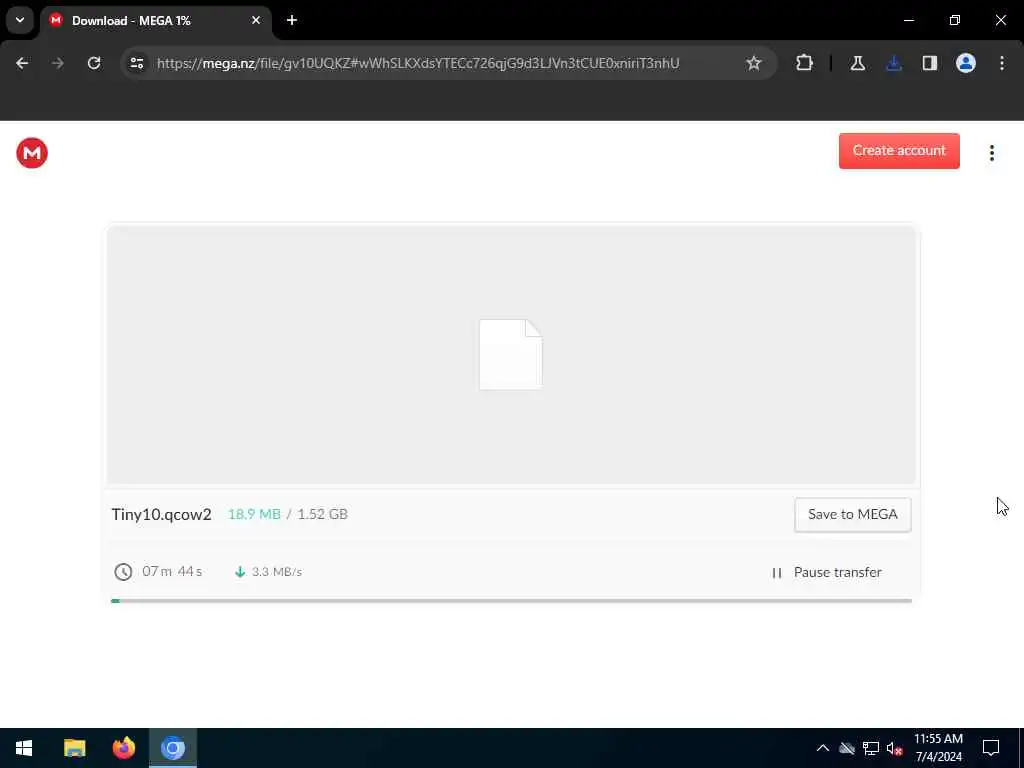1024x768 pixels.
Task: Go forward to the next page
Action: tap(57, 63)
